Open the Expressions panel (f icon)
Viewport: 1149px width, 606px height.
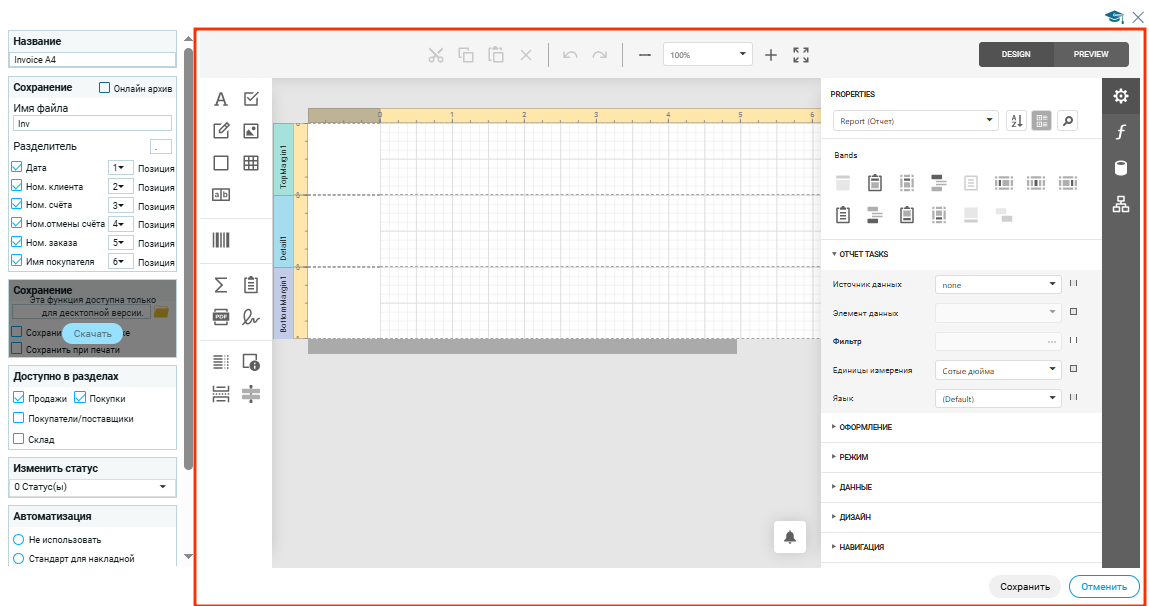coord(1121,132)
